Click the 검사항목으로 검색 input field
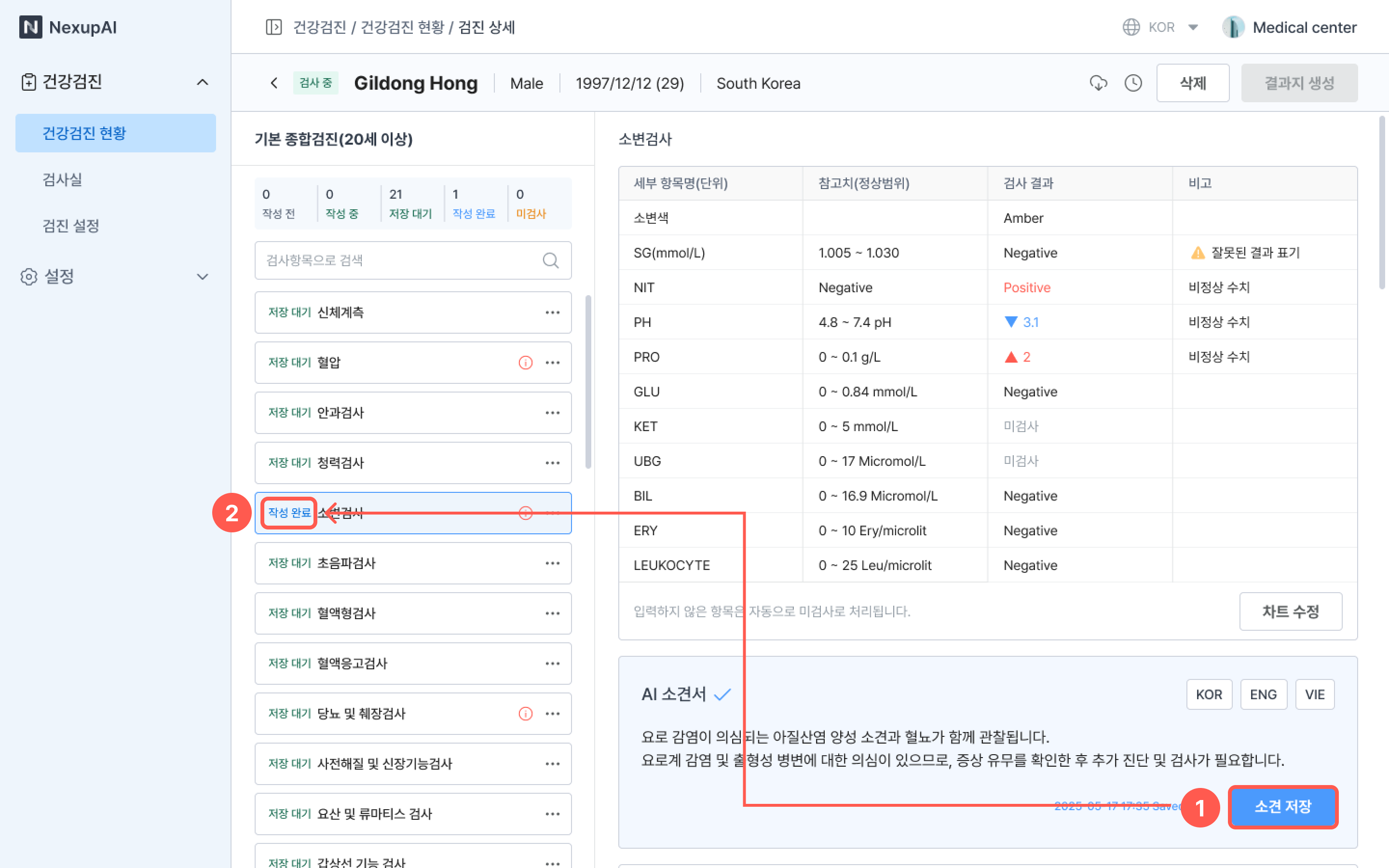Viewport: 1389px width, 868px height. (396, 260)
